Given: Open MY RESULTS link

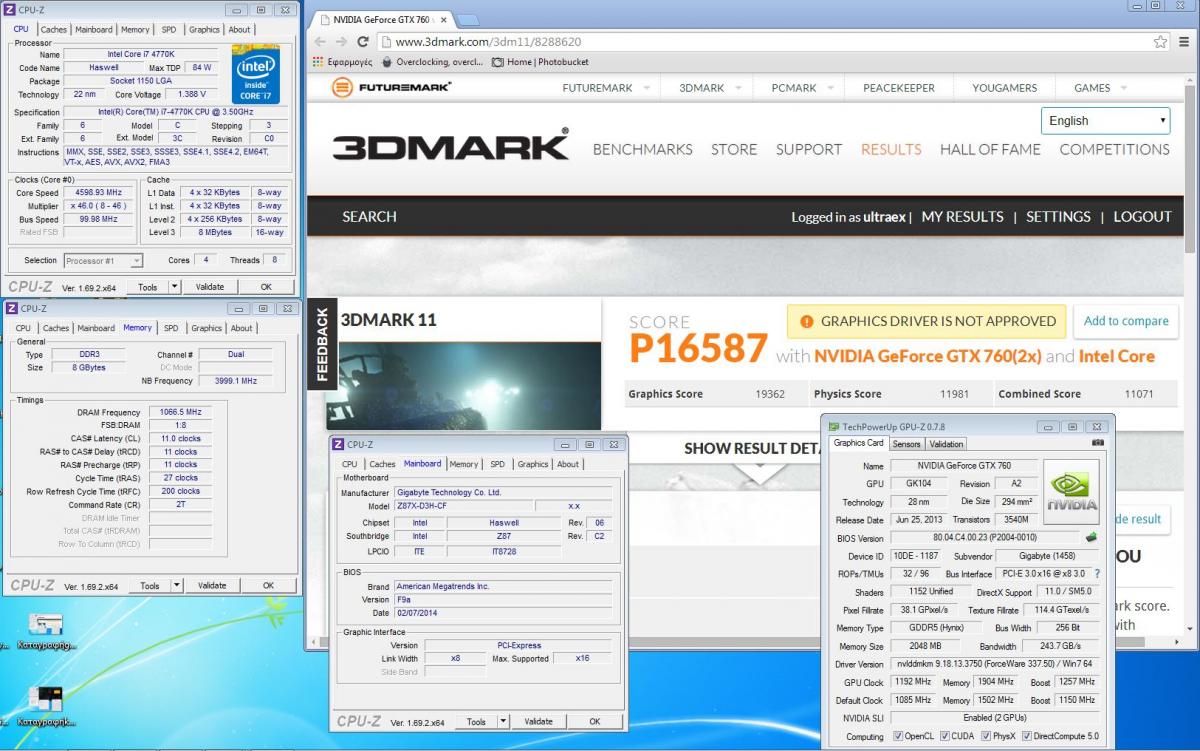Looking at the screenshot, I should click(x=962, y=216).
